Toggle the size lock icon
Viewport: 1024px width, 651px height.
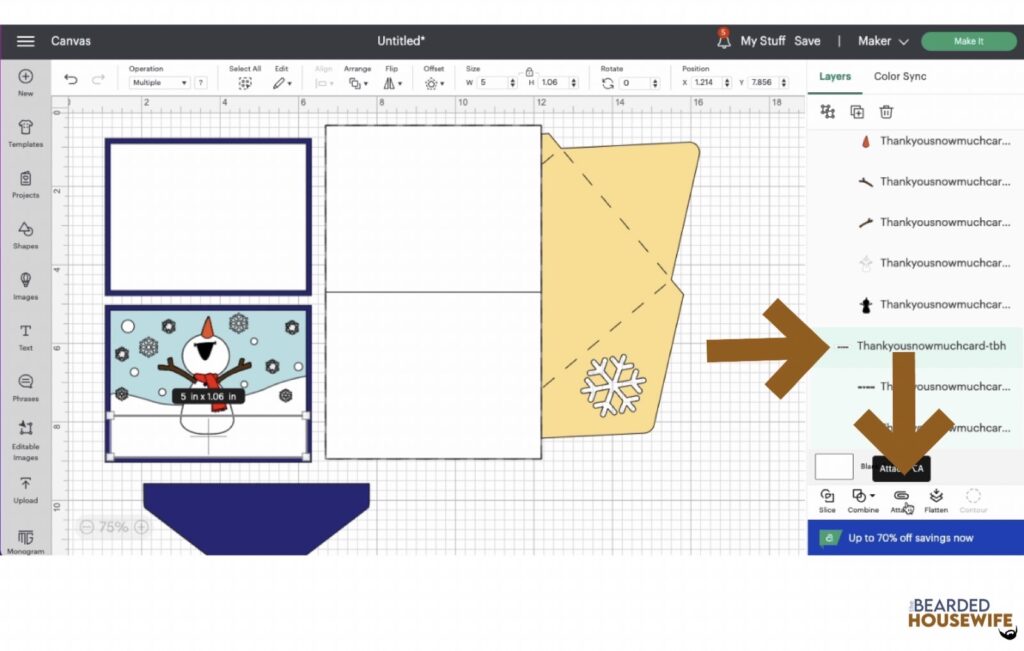(x=529, y=71)
